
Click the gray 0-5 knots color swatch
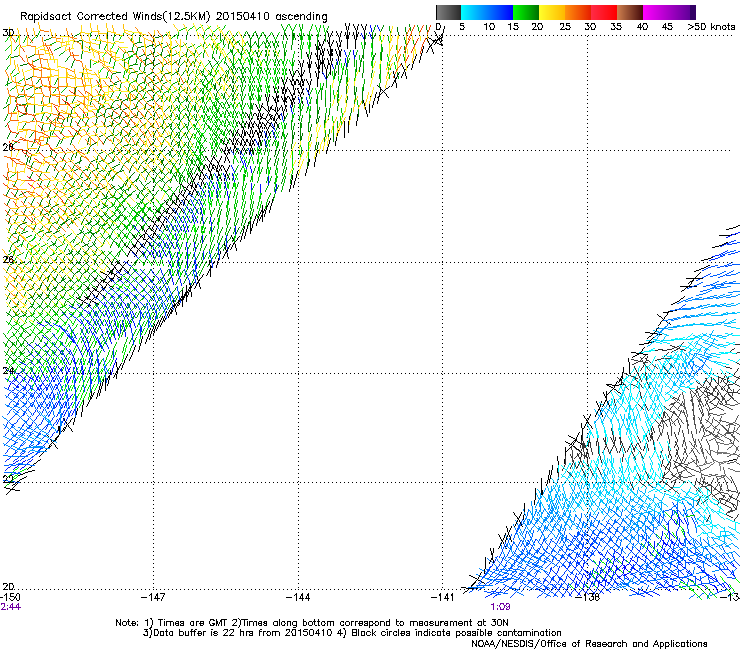click(x=448, y=12)
